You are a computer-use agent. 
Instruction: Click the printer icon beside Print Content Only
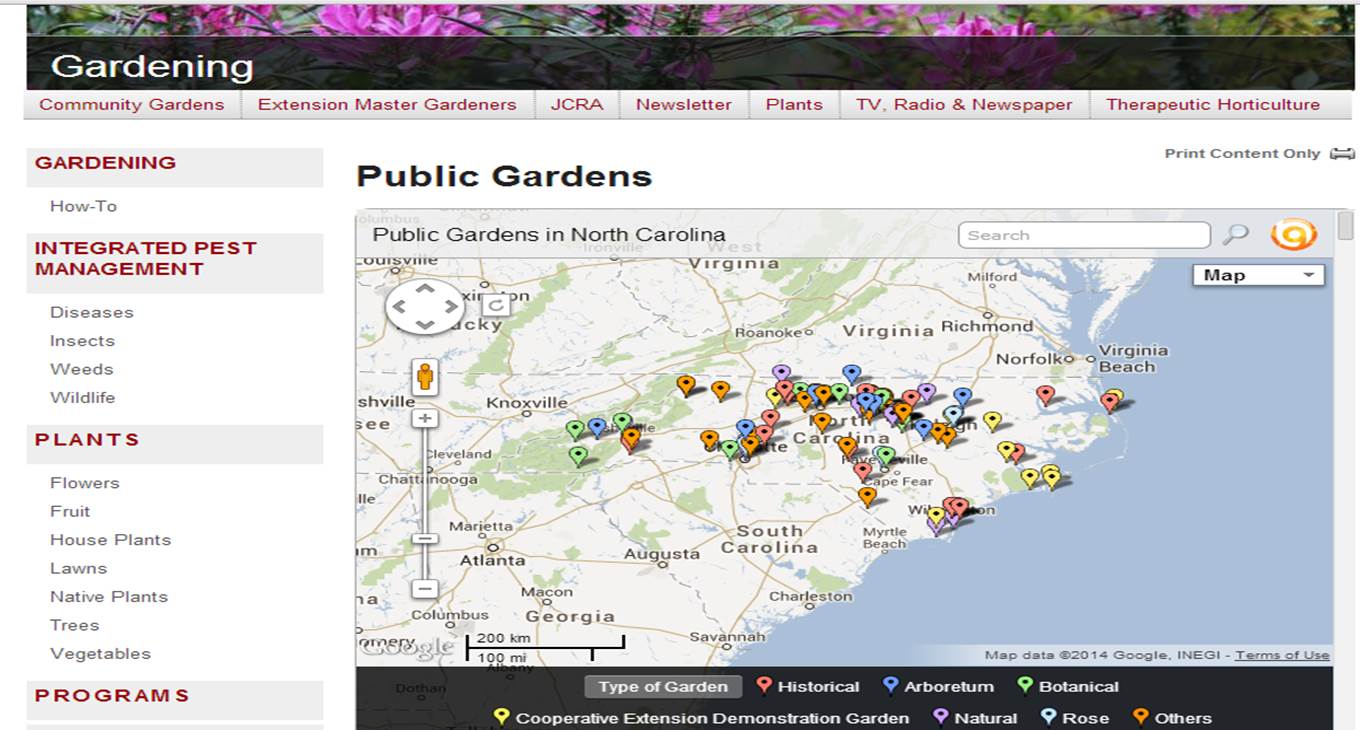[x=1341, y=153]
